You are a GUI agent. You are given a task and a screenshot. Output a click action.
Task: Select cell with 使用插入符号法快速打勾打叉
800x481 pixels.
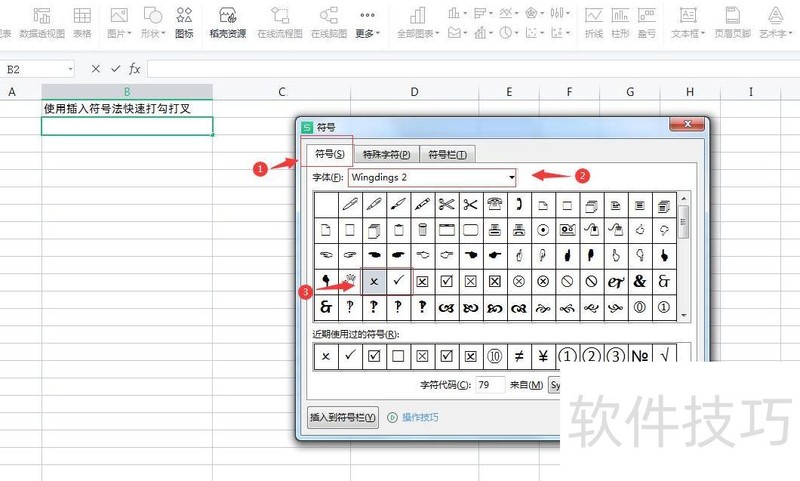click(x=127, y=108)
